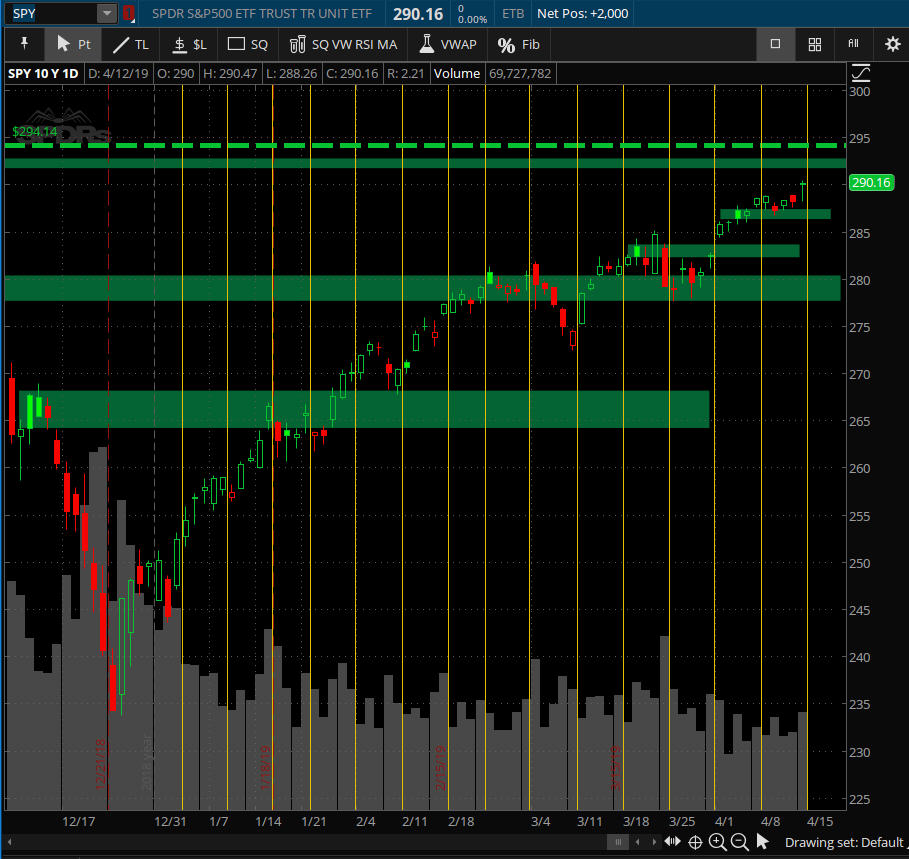909x859 pixels.
Task: Switch to single chart layout view
Action: coord(775,44)
